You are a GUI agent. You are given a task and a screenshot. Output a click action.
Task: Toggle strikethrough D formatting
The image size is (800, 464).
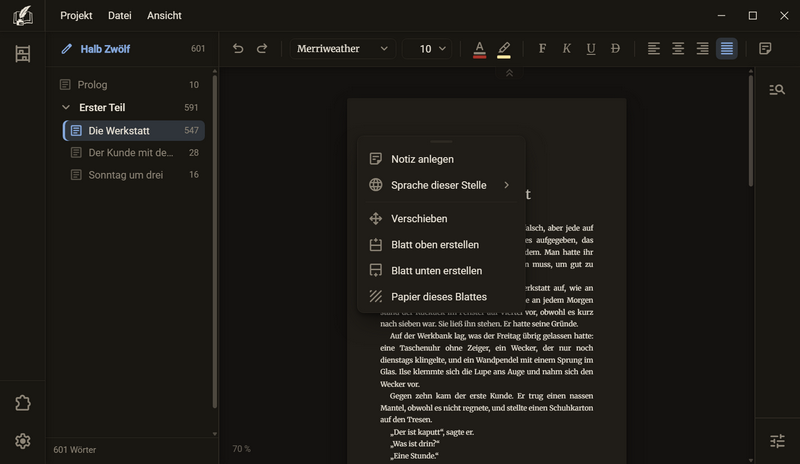click(x=615, y=48)
